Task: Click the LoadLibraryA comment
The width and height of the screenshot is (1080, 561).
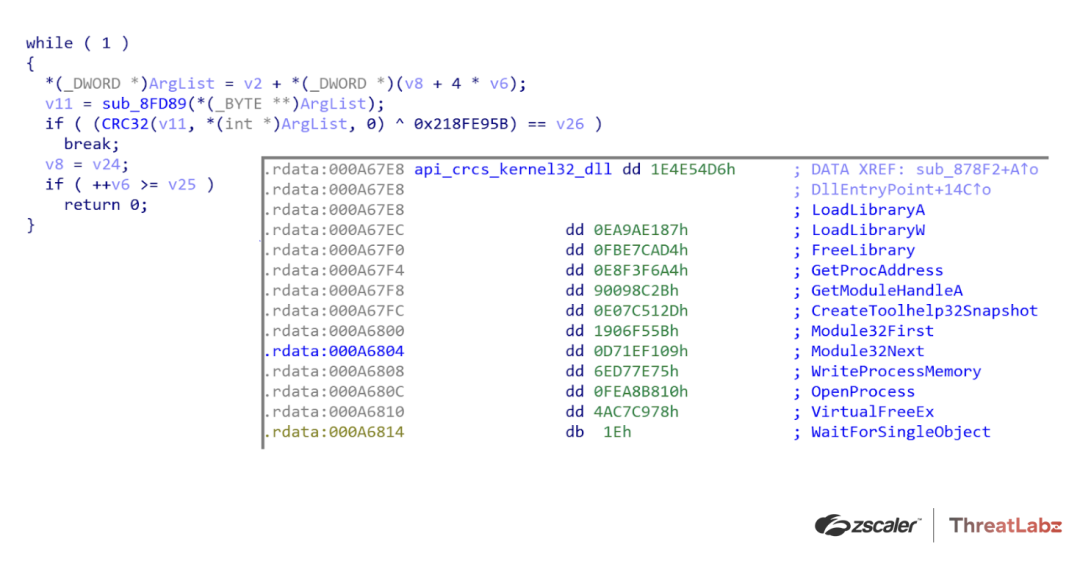Action: 867,210
